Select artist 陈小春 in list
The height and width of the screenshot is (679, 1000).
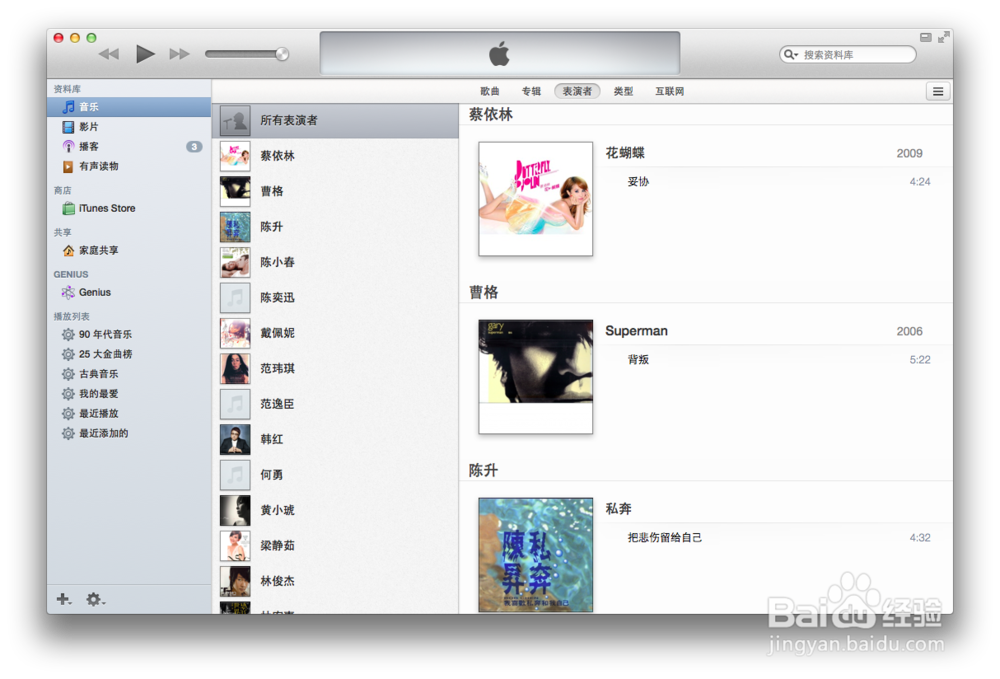(335, 262)
